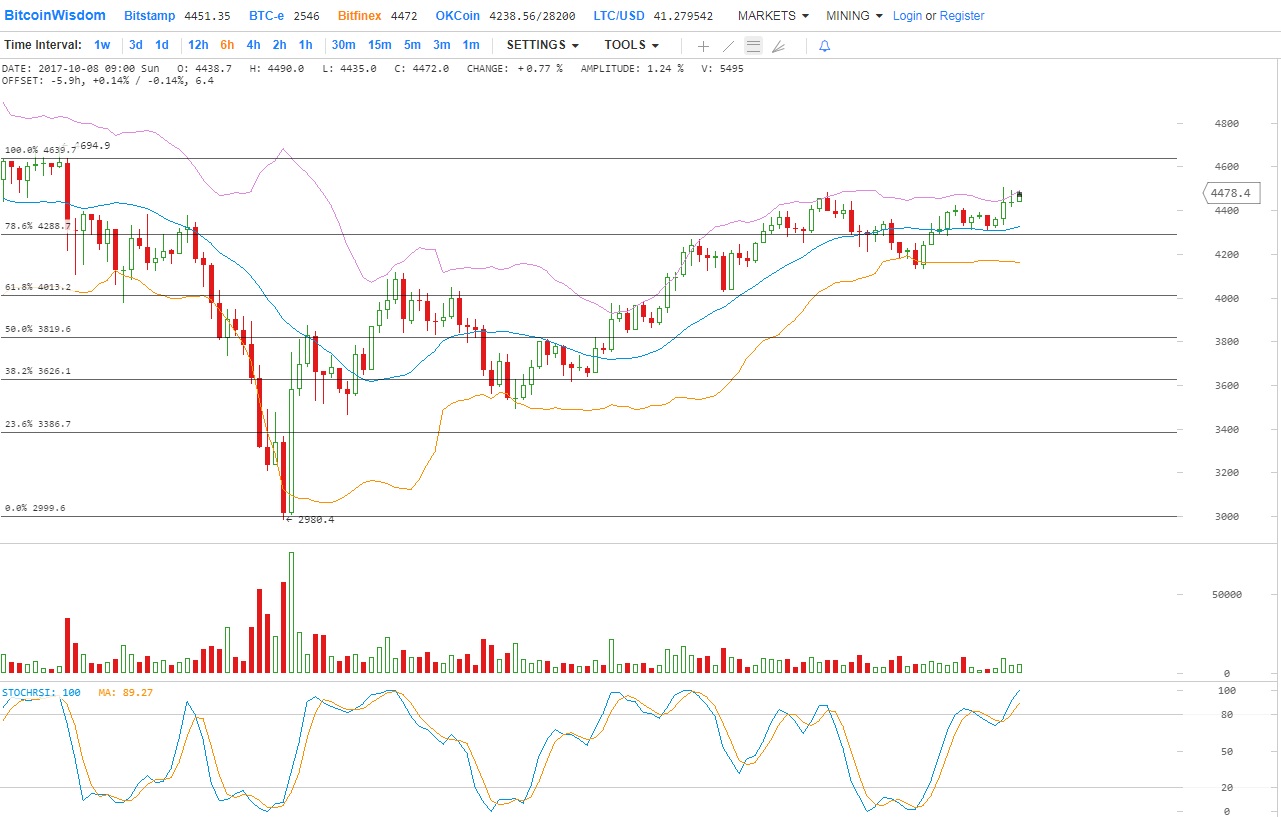
Task: Switch time interval to 1w
Action: [102, 45]
